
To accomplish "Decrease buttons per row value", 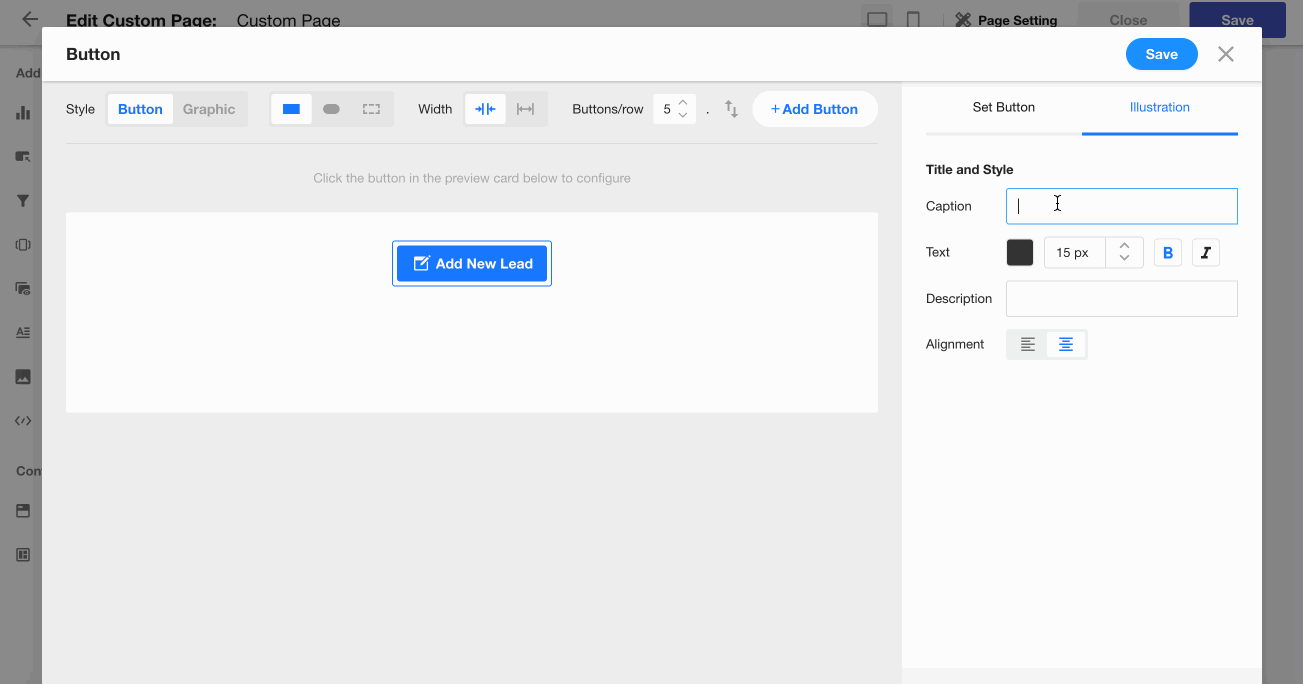I will 683,116.
